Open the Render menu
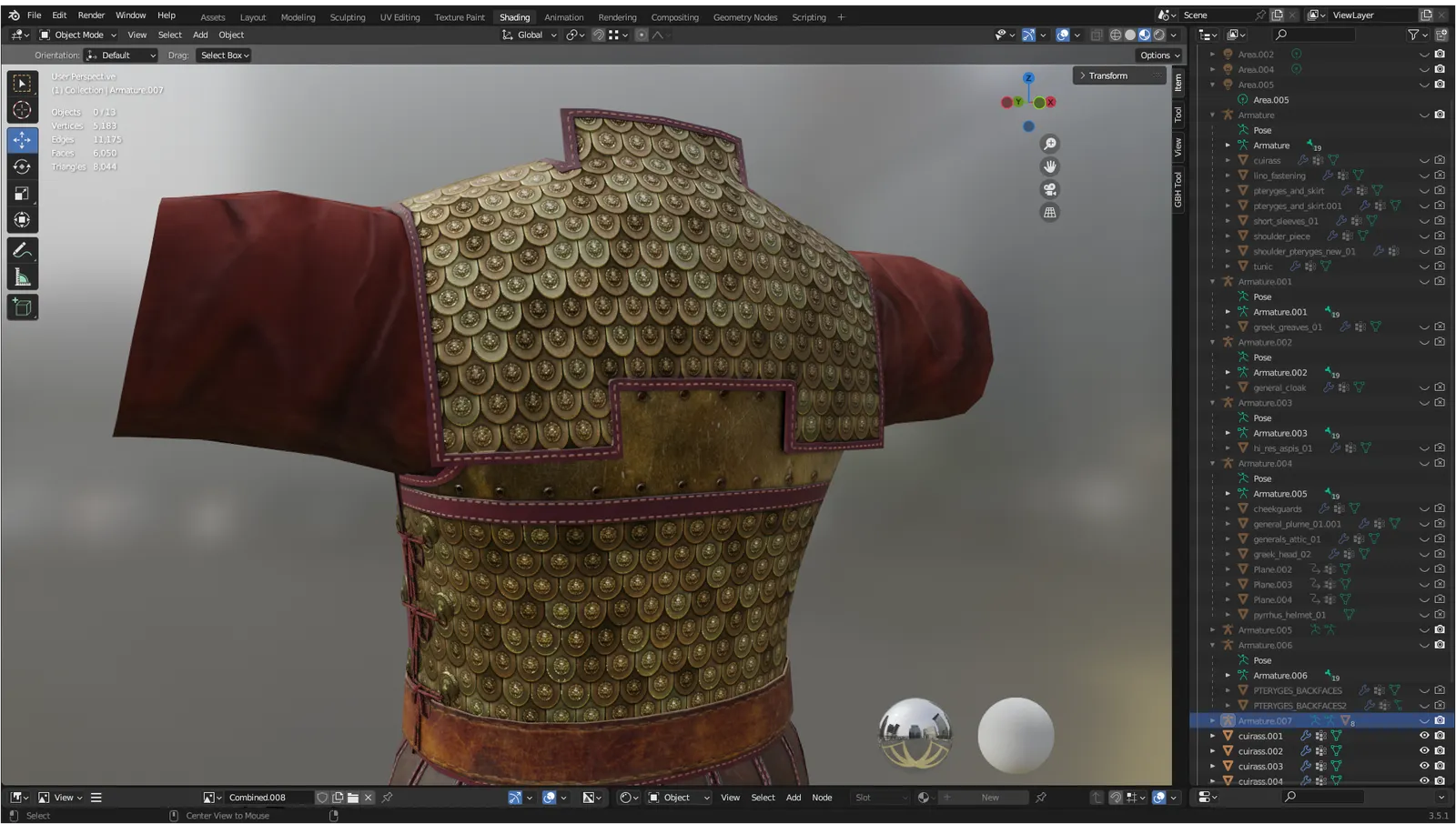This screenshot has height=824, width=1456. (x=91, y=15)
